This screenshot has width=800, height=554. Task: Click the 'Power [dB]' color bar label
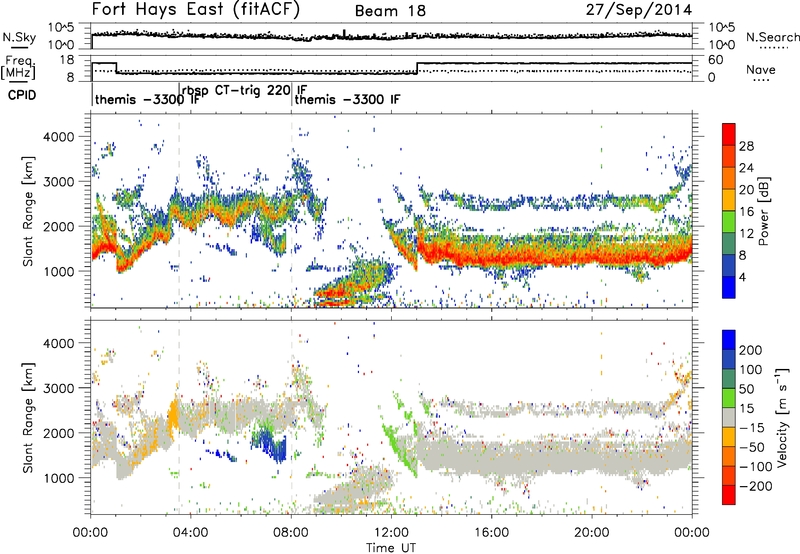[x=763, y=211]
